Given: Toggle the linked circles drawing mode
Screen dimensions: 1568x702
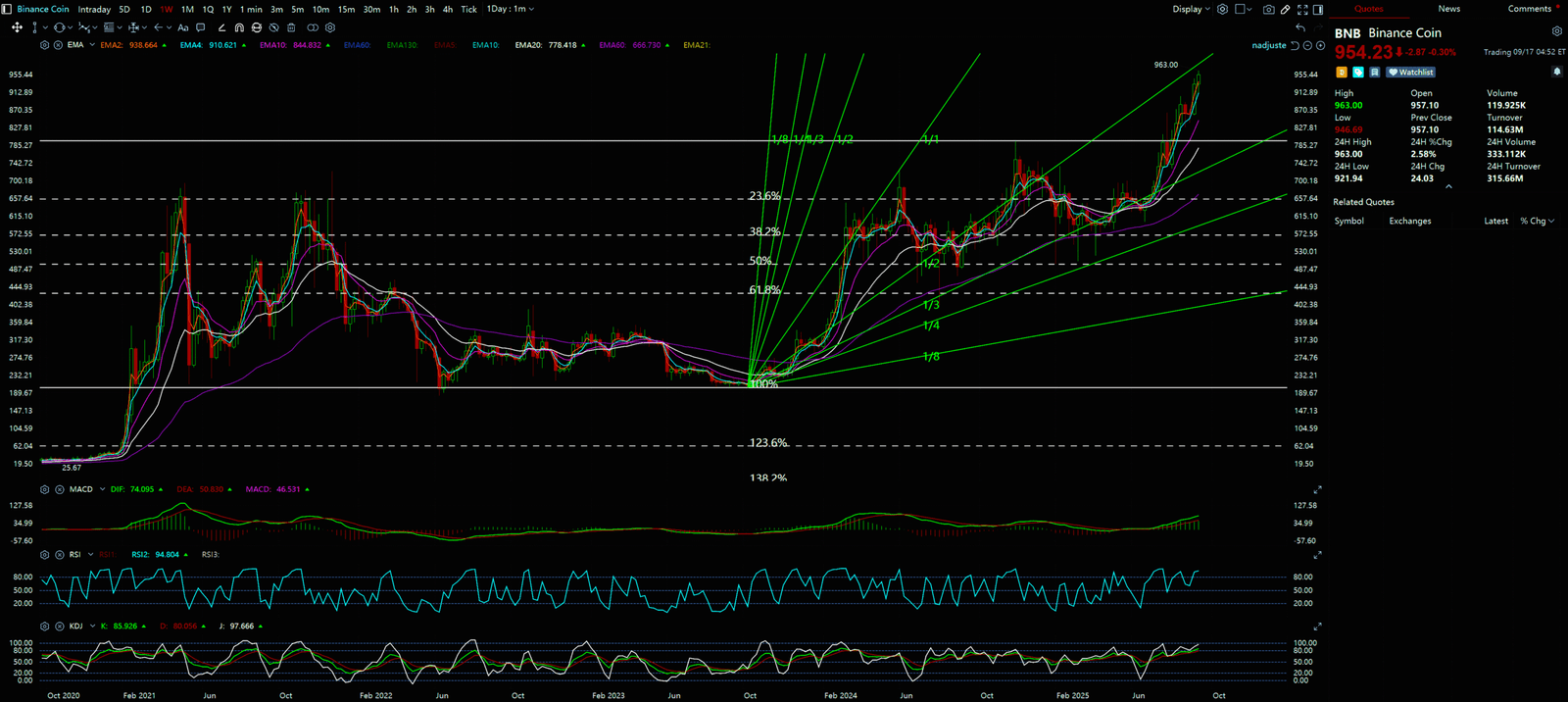Looking at the screenshot, I should click(x=313, y=27).
